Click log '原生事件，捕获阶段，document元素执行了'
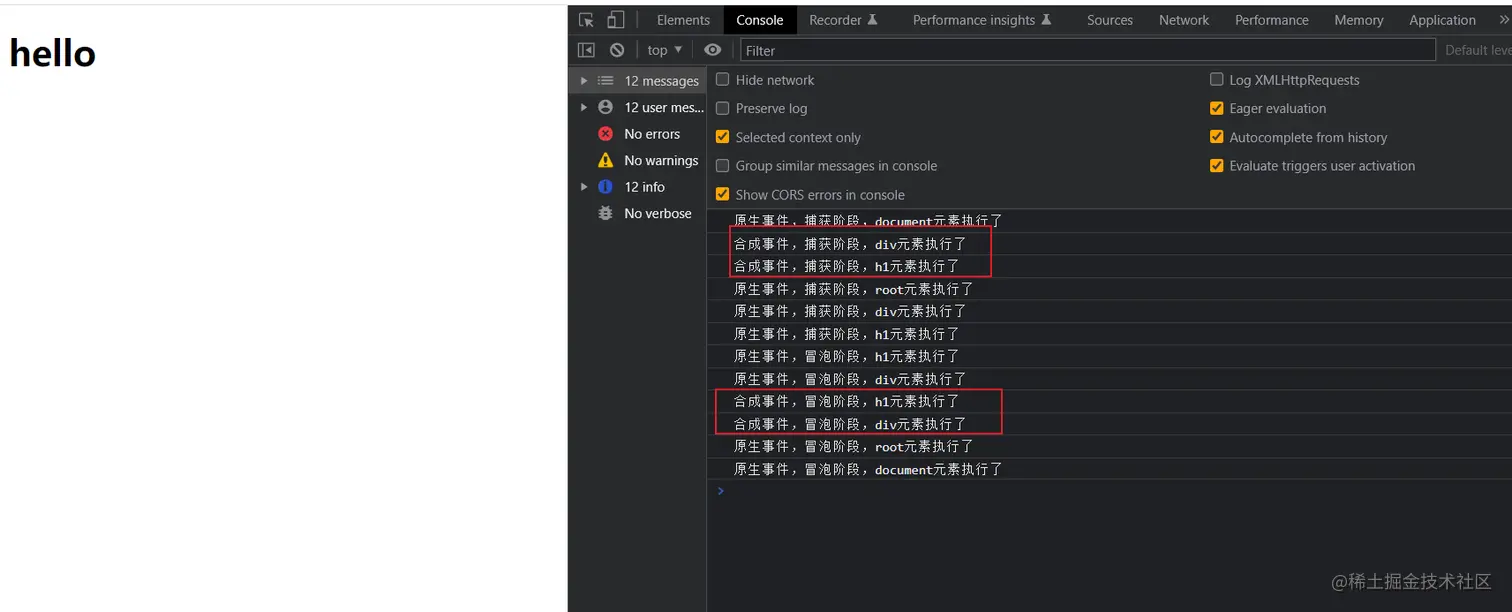 pos(868,221)
